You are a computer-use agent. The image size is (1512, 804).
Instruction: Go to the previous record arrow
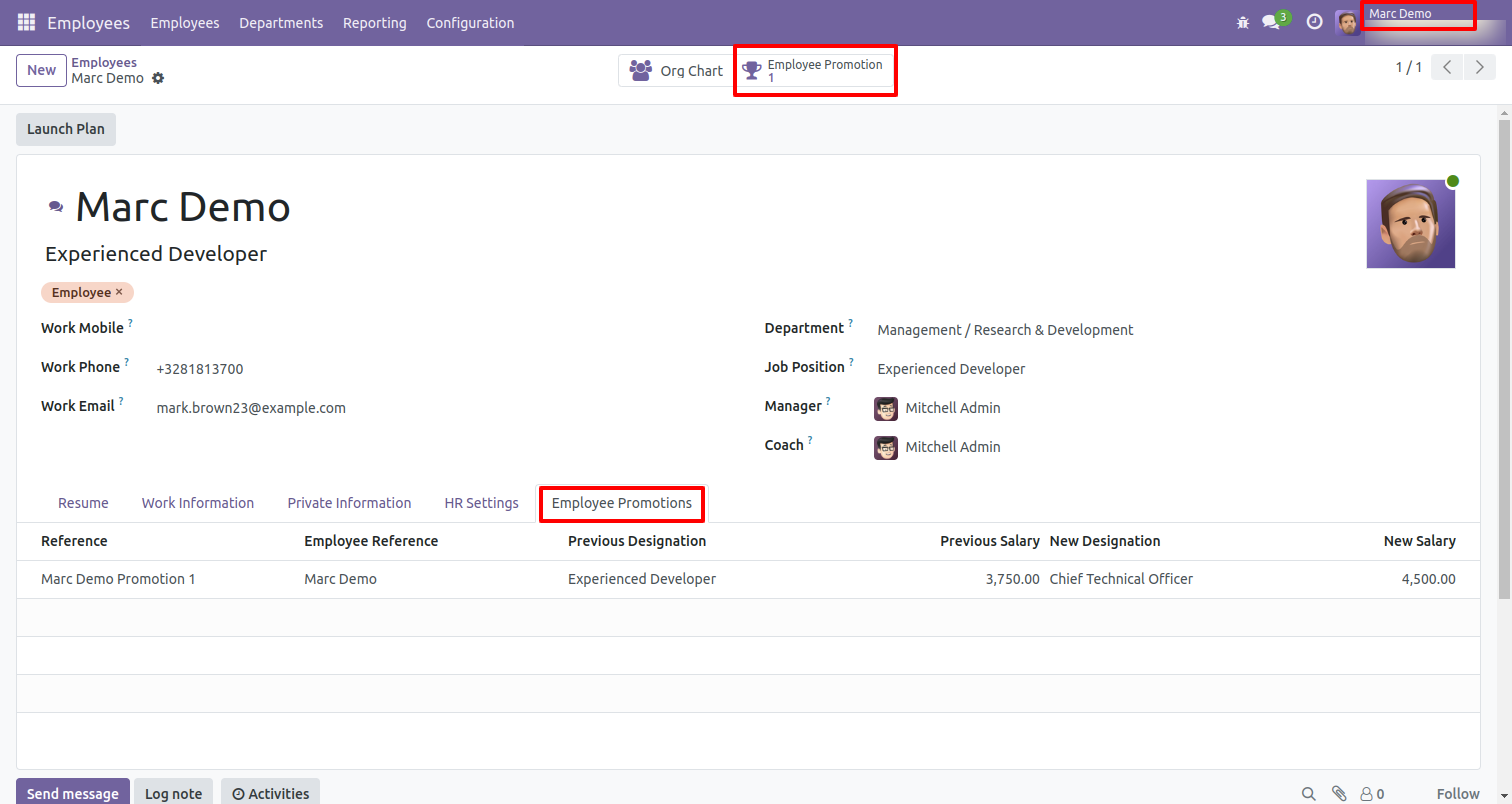pos(1447,68)
